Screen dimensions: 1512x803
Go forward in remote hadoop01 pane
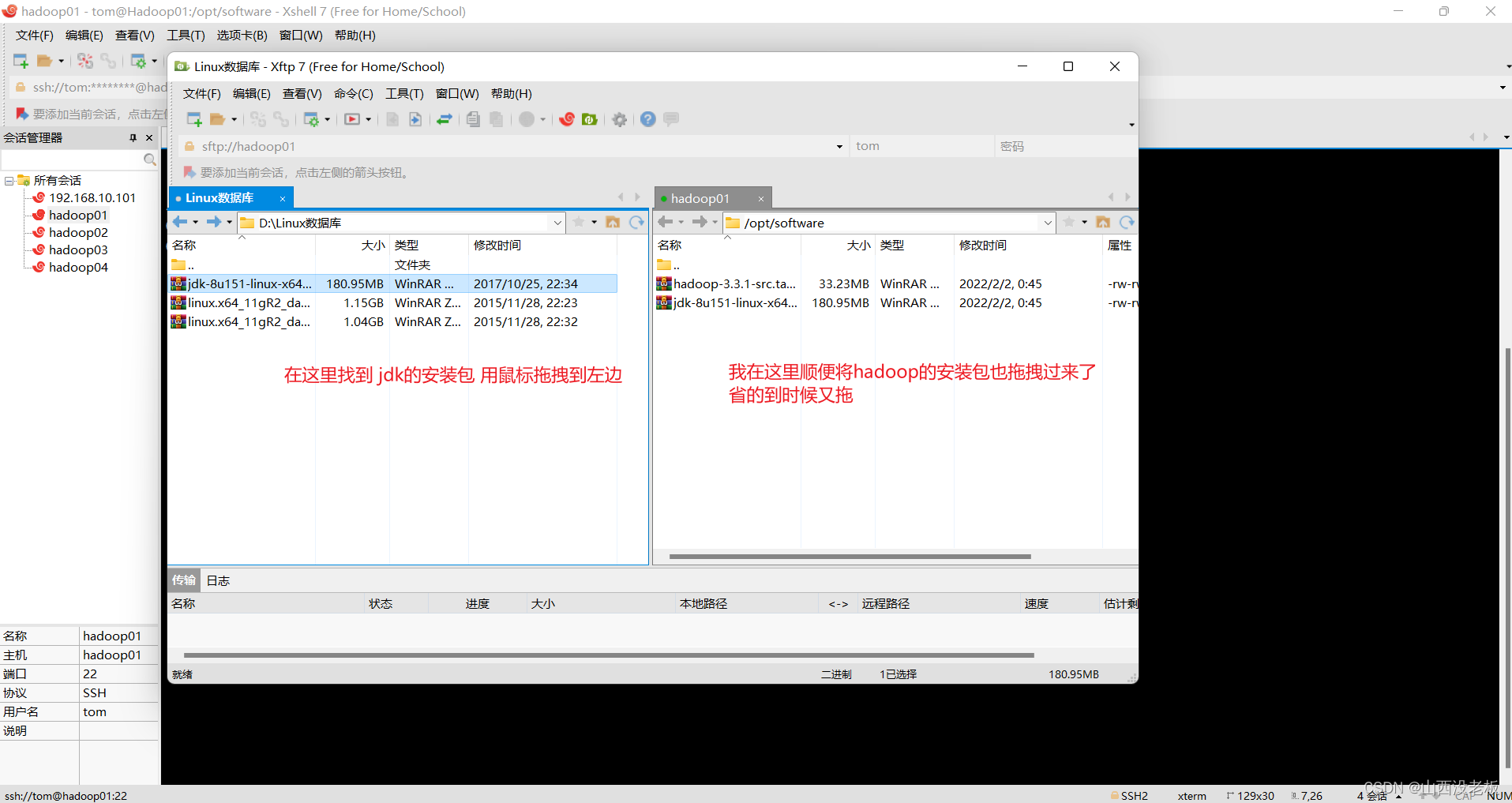[699, 223]
